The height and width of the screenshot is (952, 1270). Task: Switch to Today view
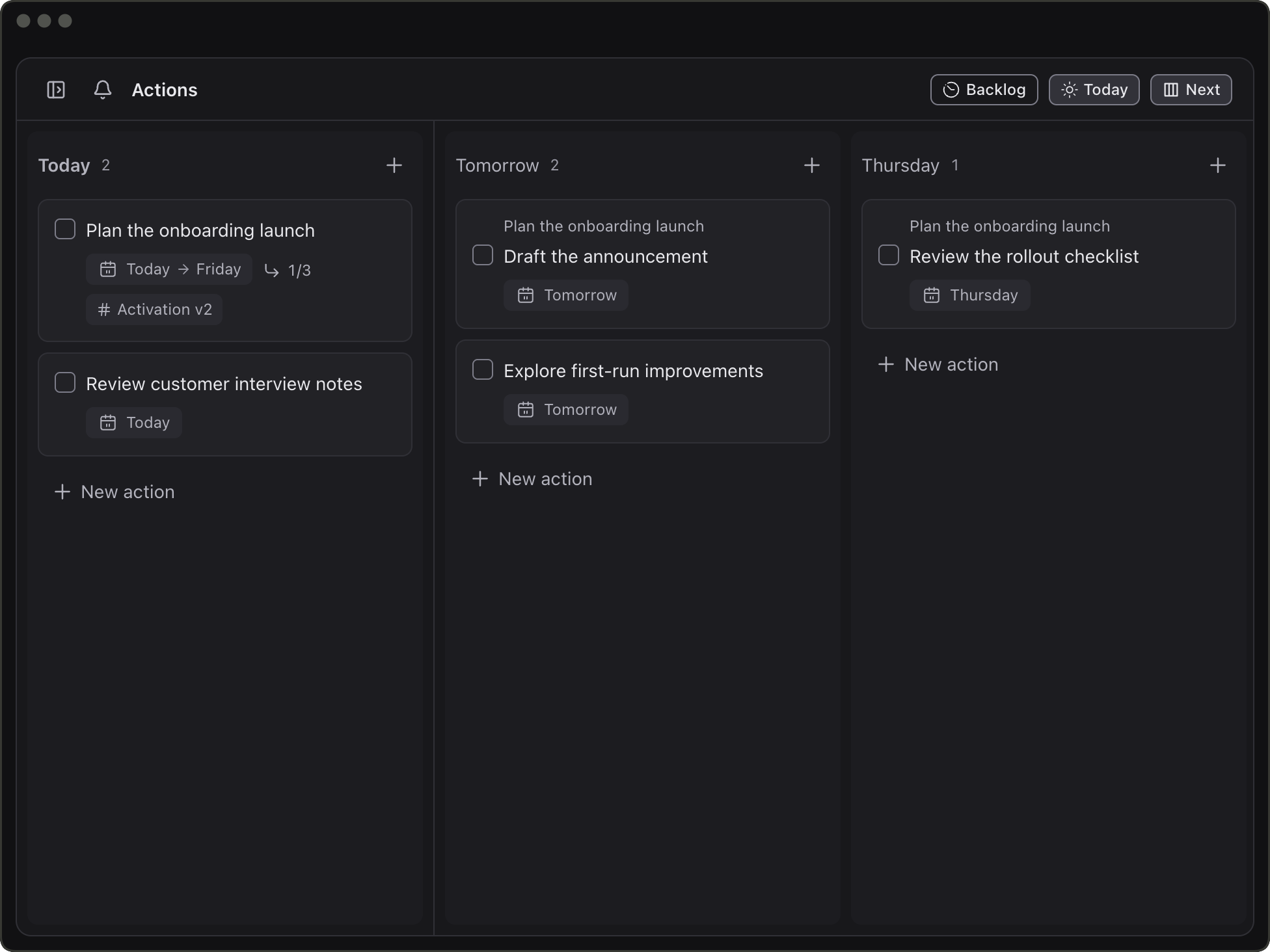pyautogui.click(x=1094, y=90)
